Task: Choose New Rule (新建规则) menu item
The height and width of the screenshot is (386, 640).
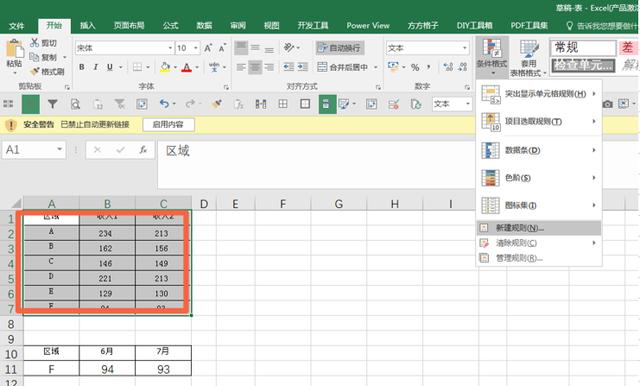Action: tap(539, 228)
